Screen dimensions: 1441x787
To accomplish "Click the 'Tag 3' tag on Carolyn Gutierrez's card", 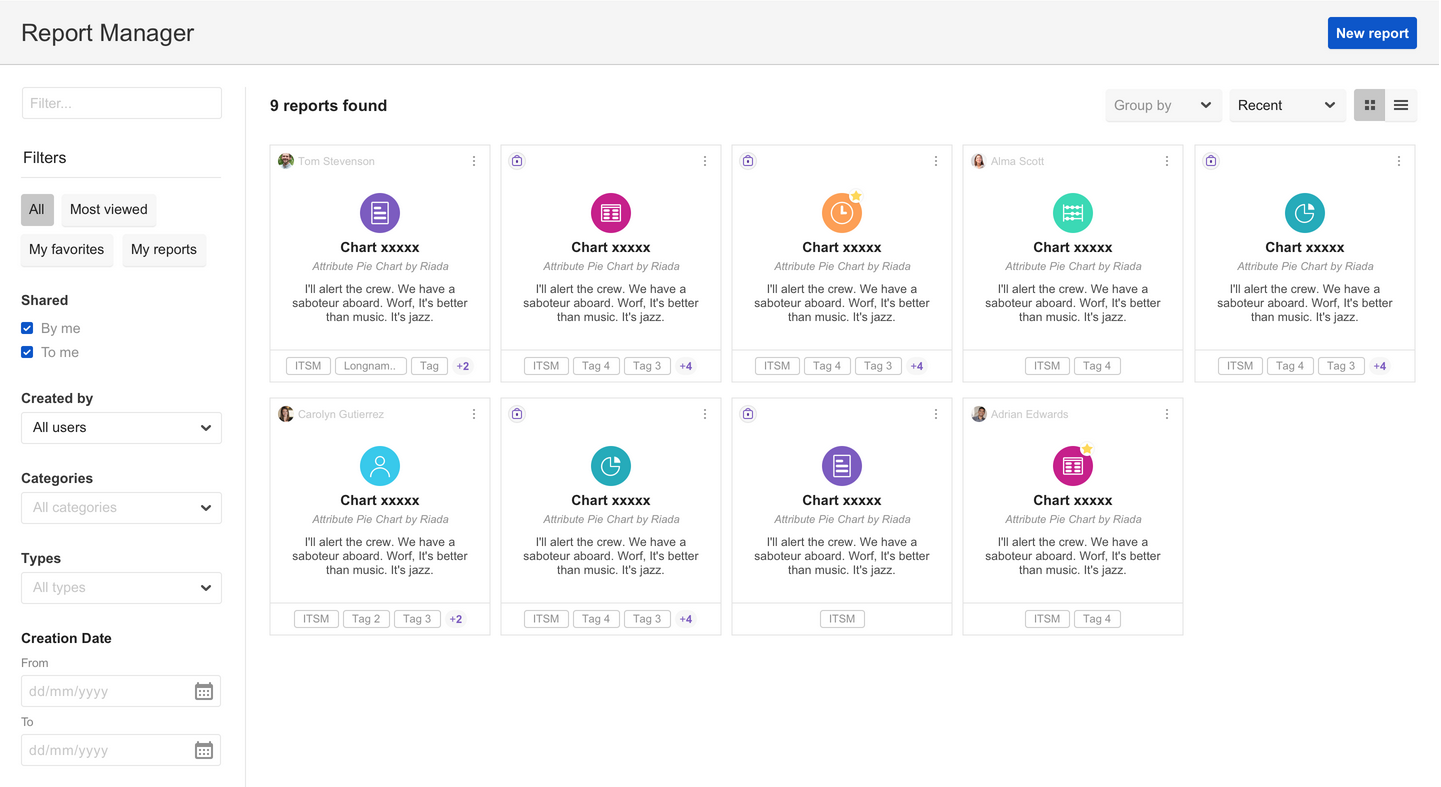I will click(x=417, y=619).
